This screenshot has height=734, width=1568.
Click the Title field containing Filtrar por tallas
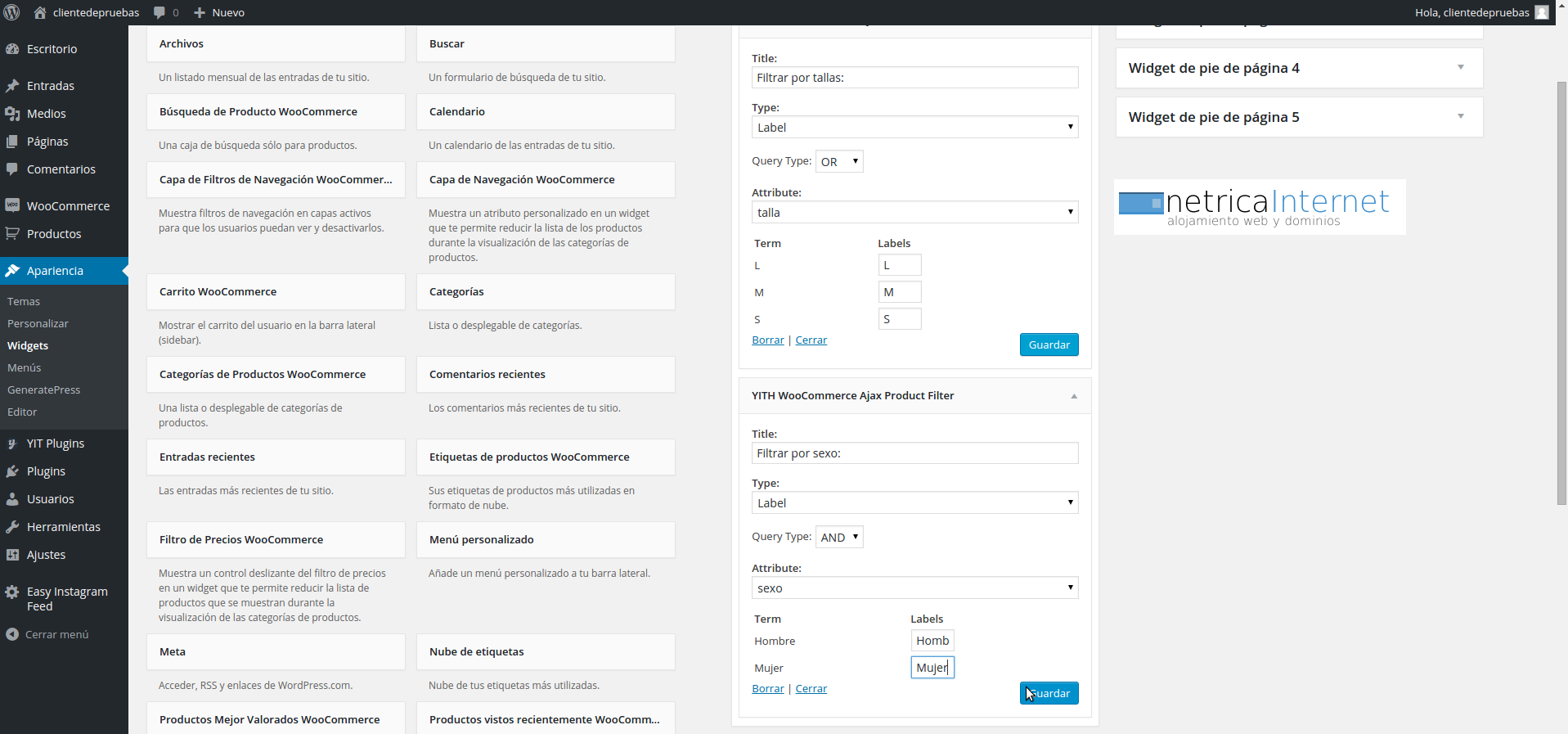pyautogui.click(x=914, y=78)
